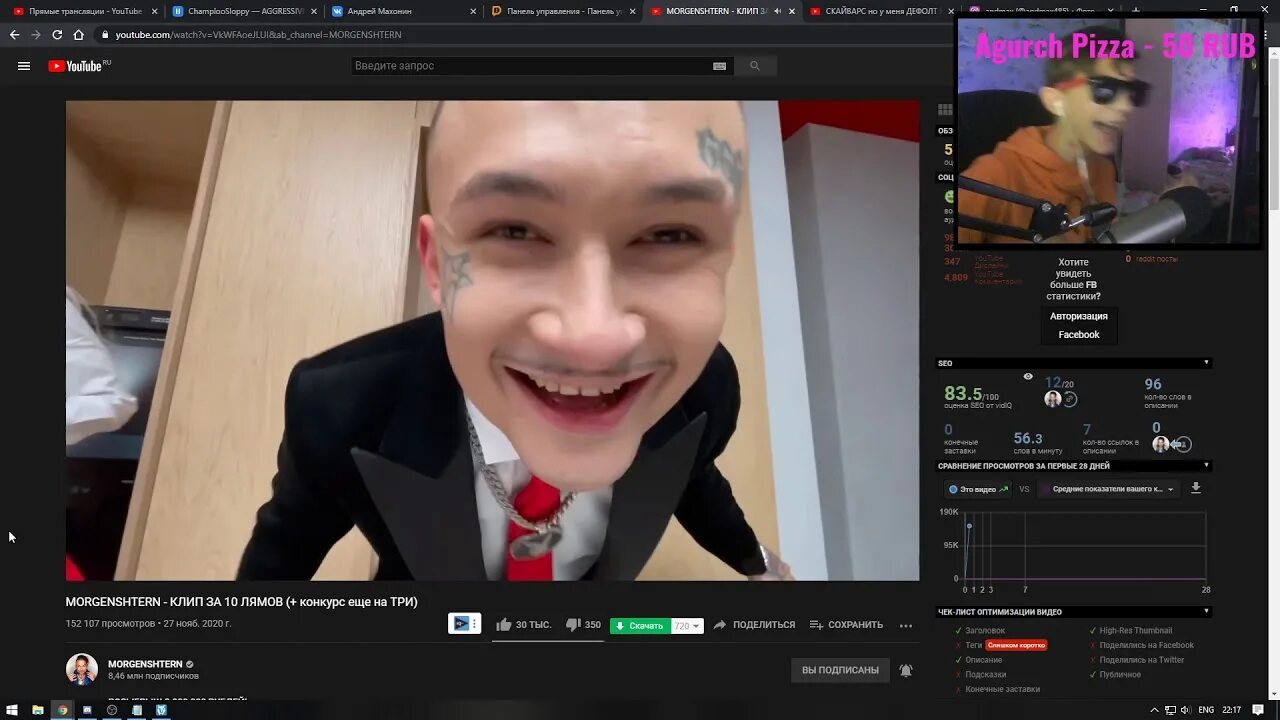
Task: Click the video title text
Action: pos(241,602)
